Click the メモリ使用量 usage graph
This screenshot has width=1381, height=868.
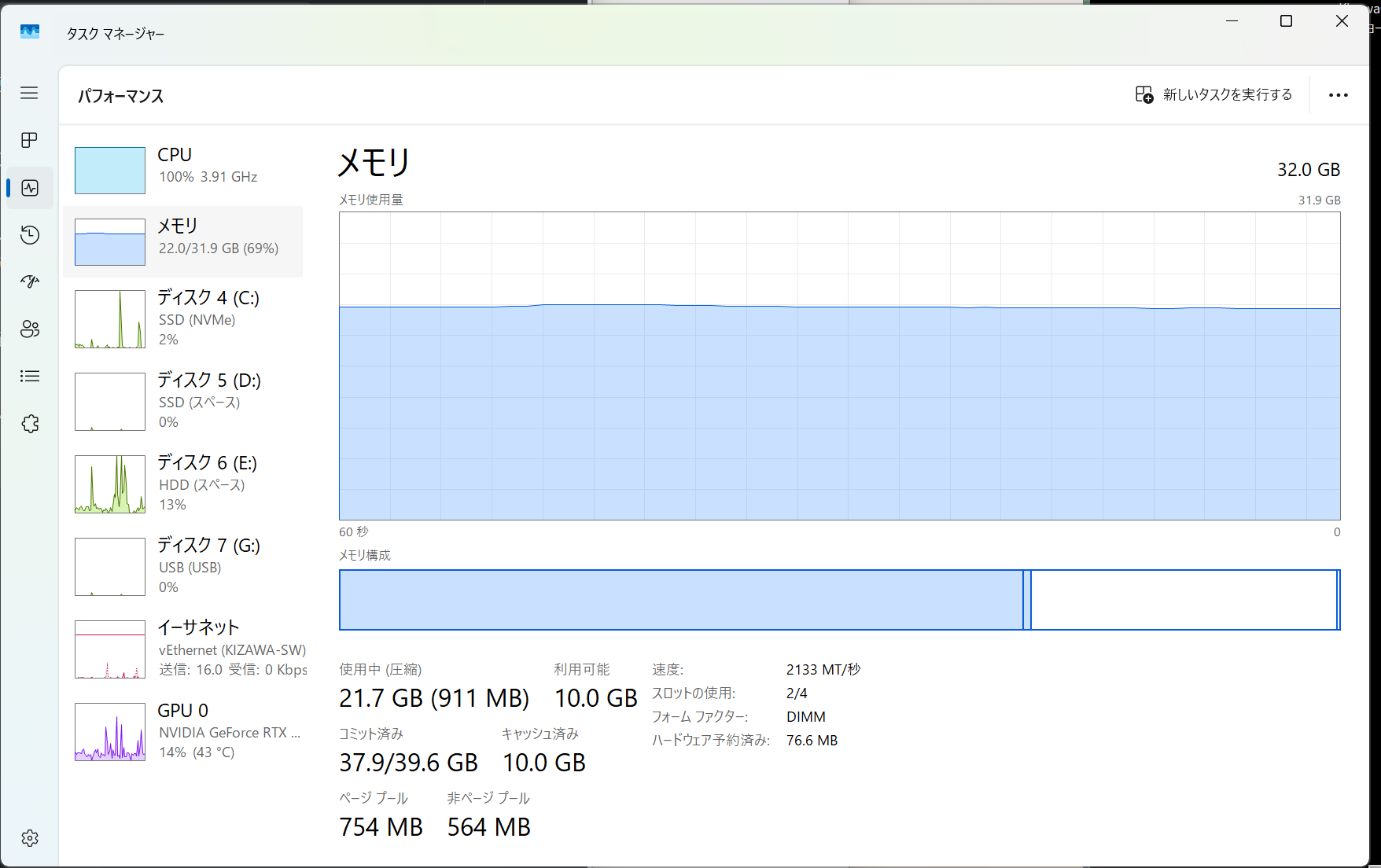coord(839,366)
